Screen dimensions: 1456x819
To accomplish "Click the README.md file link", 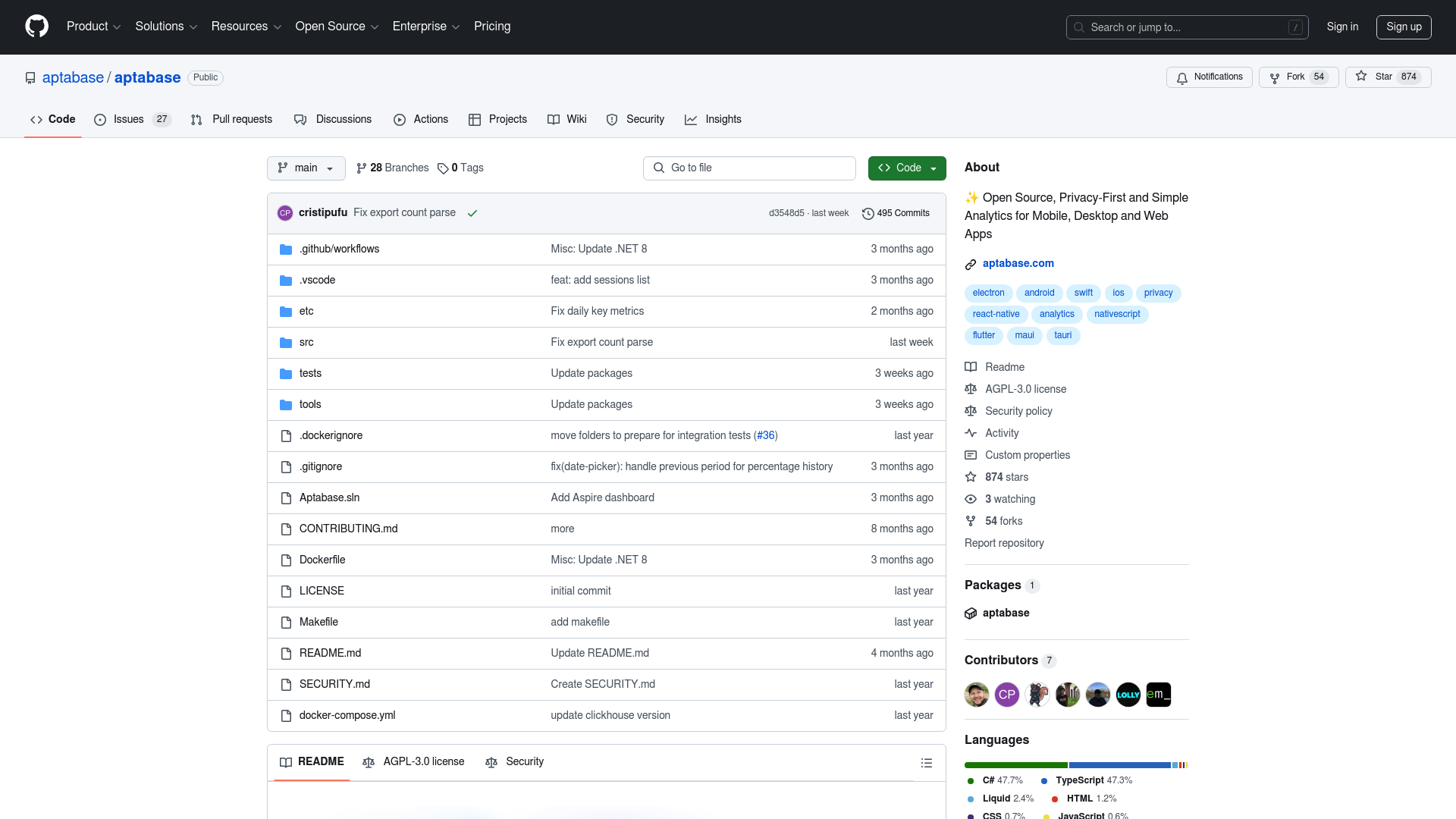I will coord(331,652).
